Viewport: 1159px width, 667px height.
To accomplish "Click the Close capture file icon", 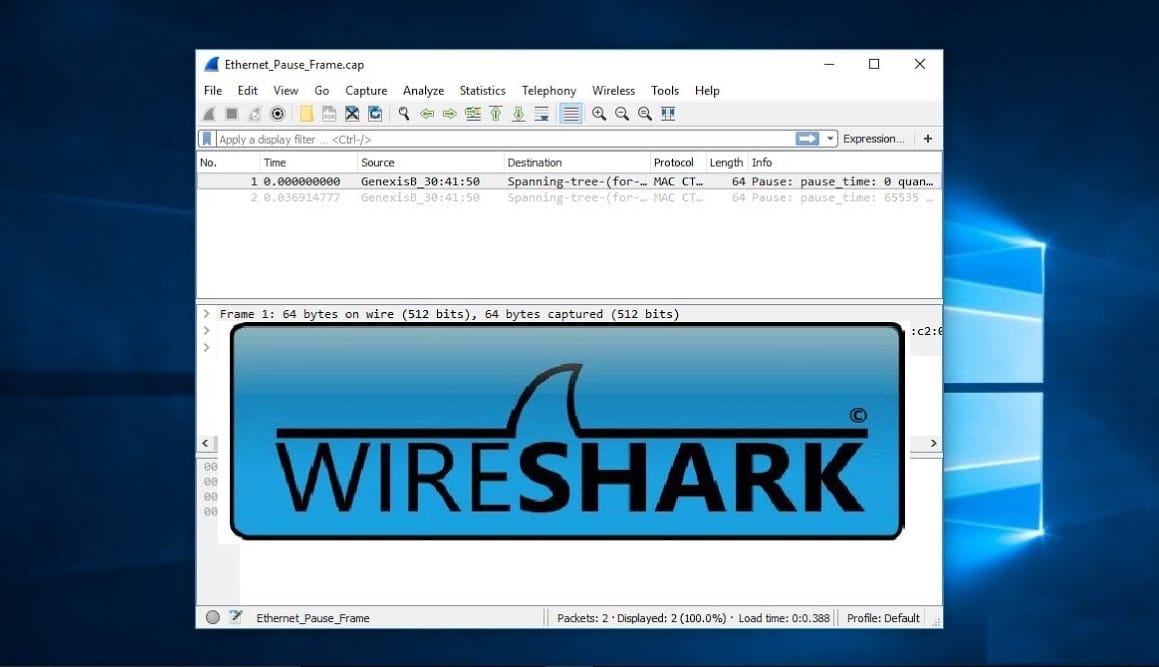I will tap(352, 114).
